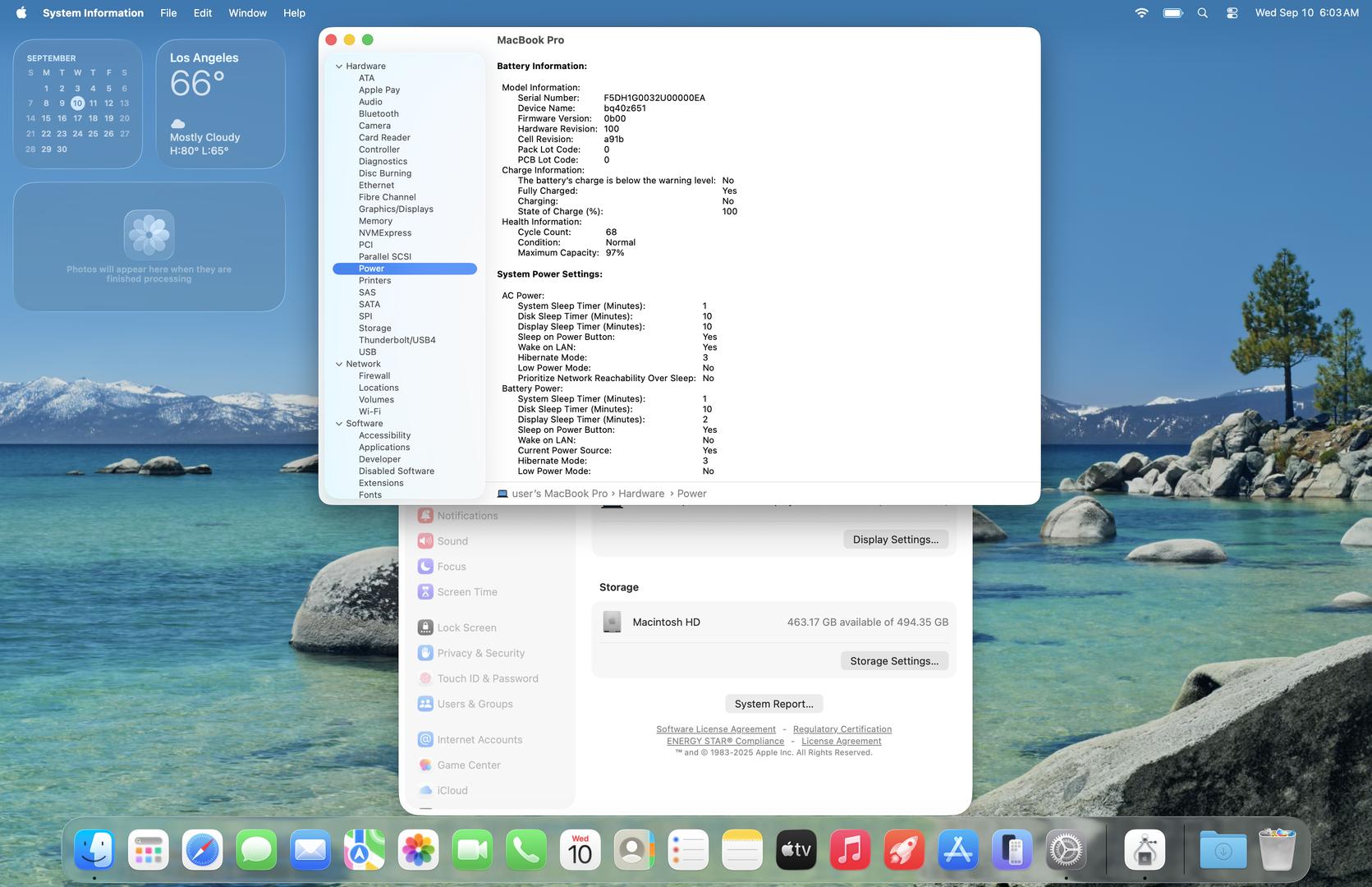
Task: Select Thunderbolt/USB4 item
Action: point(397,340)
